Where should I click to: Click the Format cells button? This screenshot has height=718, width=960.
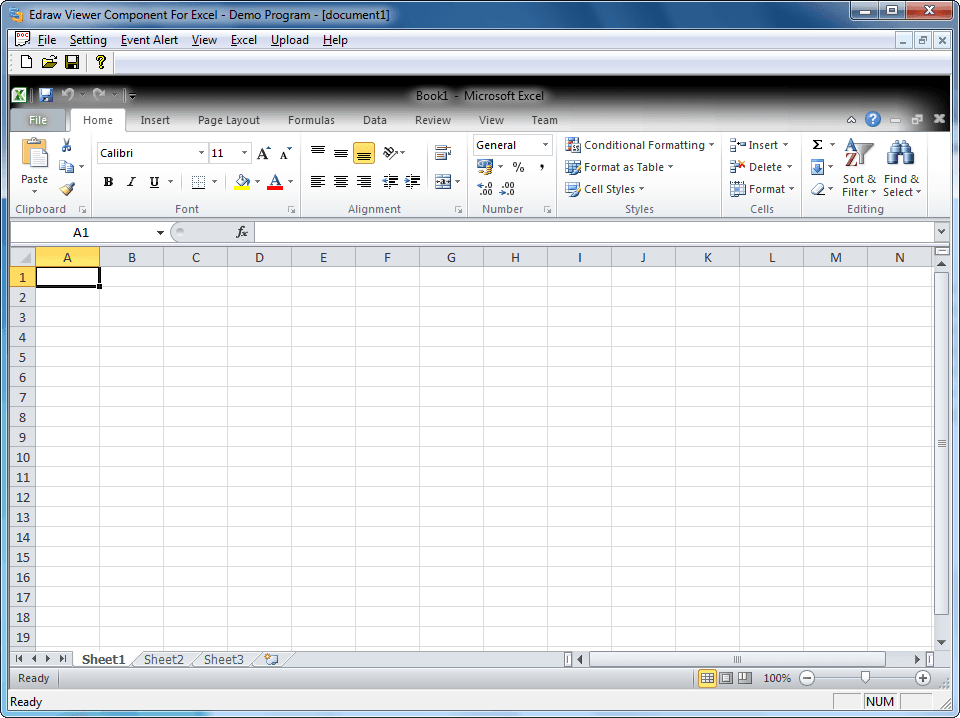[762, 189]
